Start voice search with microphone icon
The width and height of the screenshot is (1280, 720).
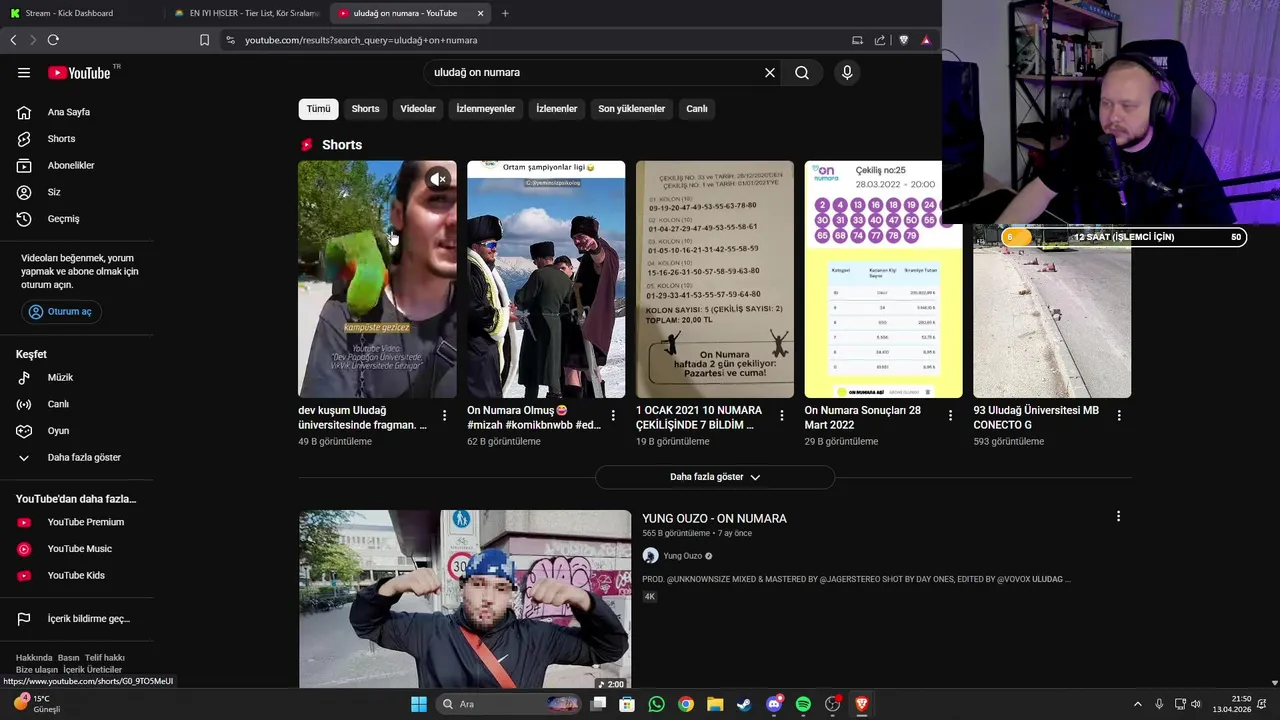847,72
